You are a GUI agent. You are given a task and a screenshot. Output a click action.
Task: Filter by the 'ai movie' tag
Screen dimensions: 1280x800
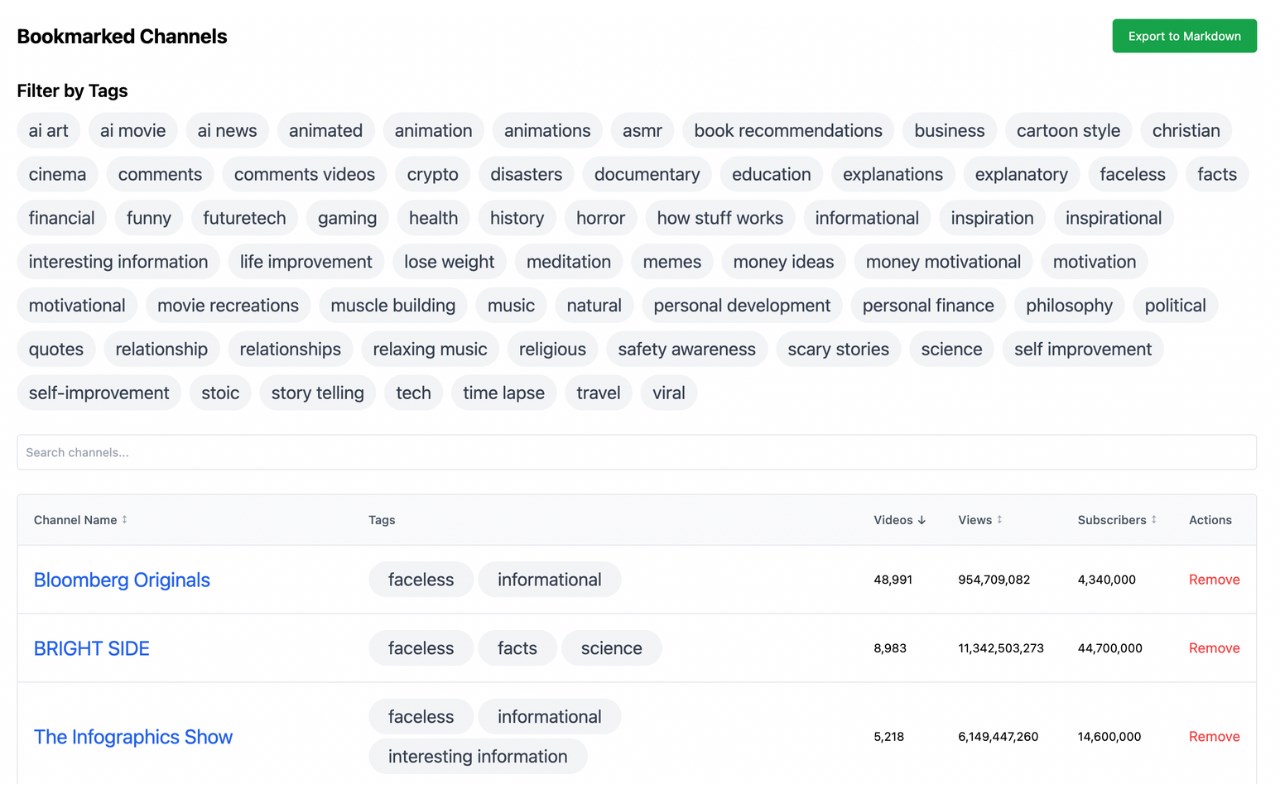[133, 131]
